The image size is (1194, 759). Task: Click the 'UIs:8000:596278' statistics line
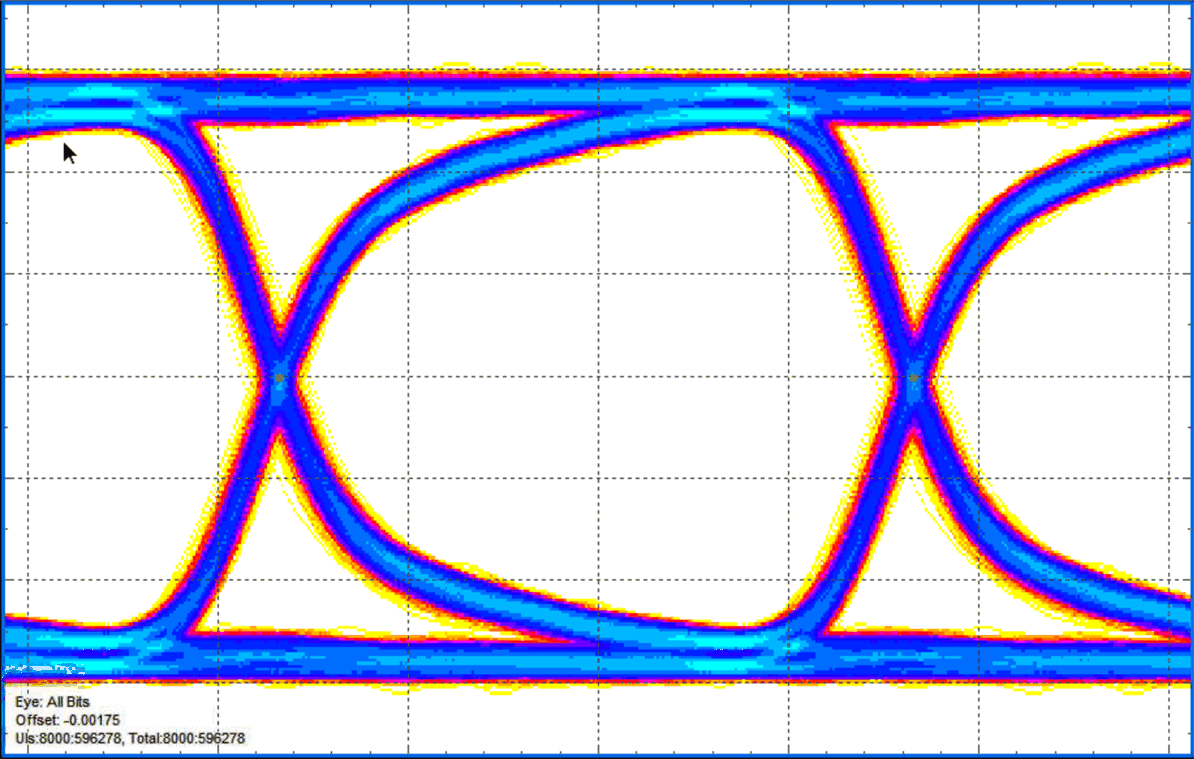tap(62, 737)
